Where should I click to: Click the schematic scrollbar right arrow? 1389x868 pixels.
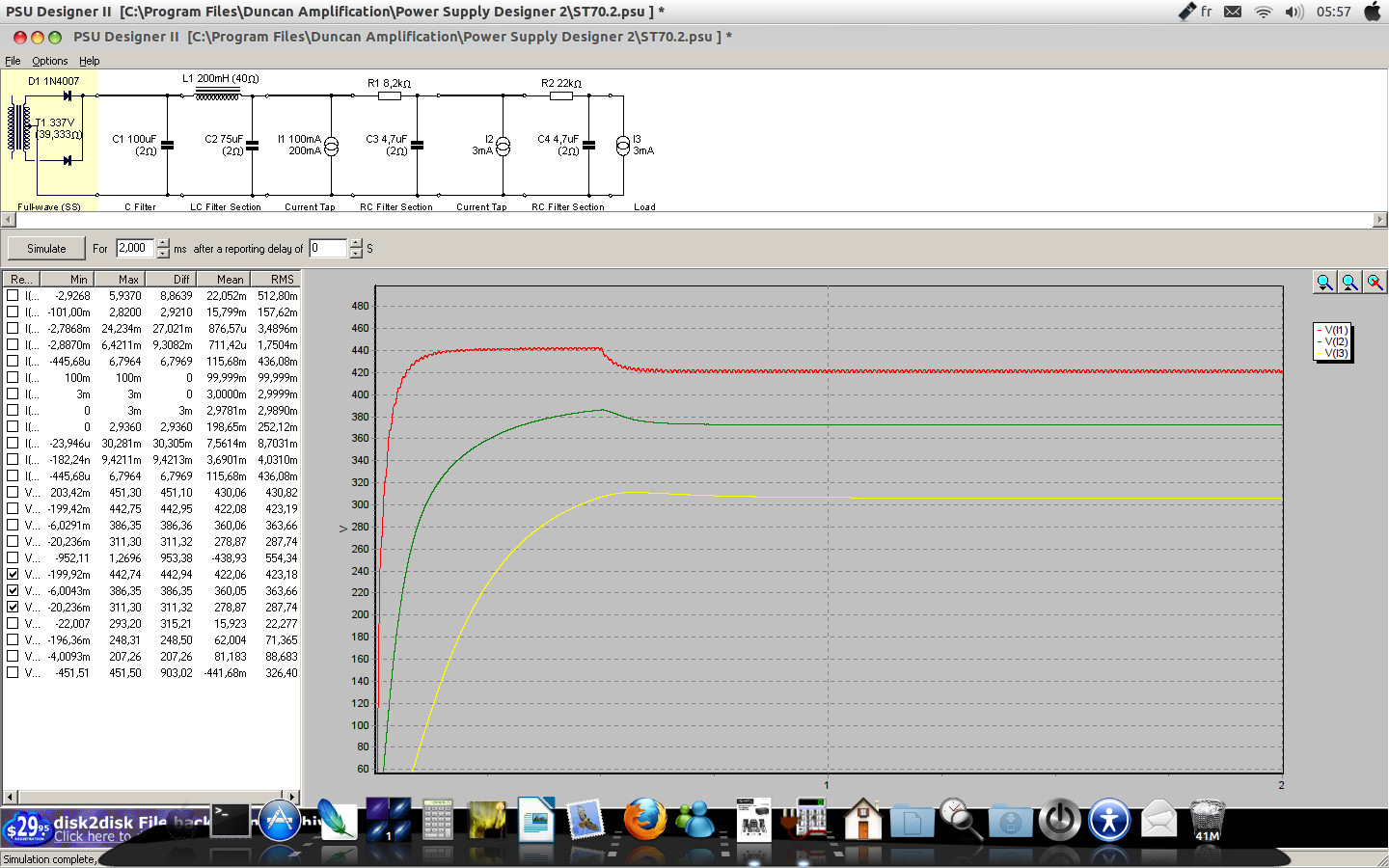pos(1379,220)
